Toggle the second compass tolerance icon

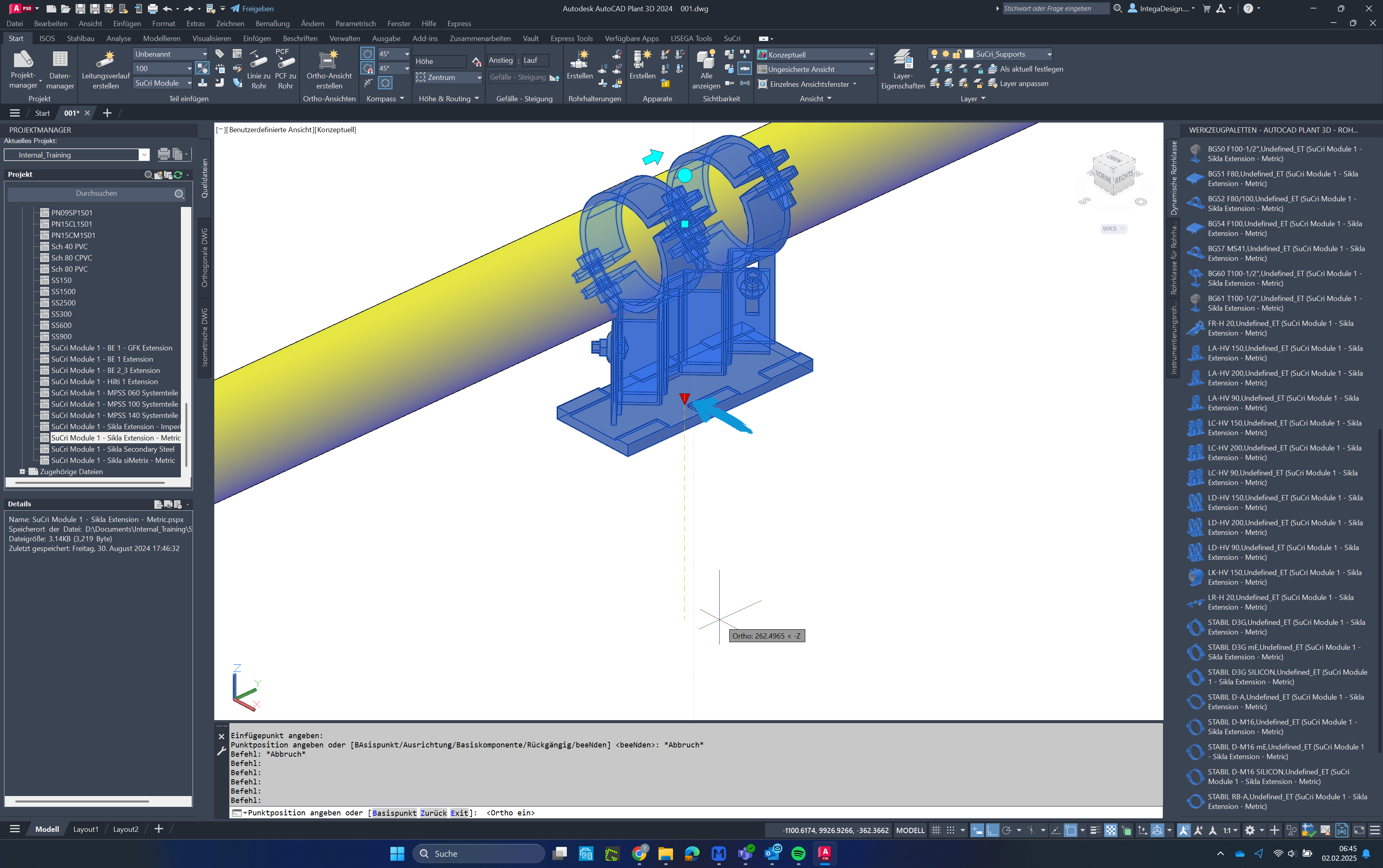pos(367,68)
